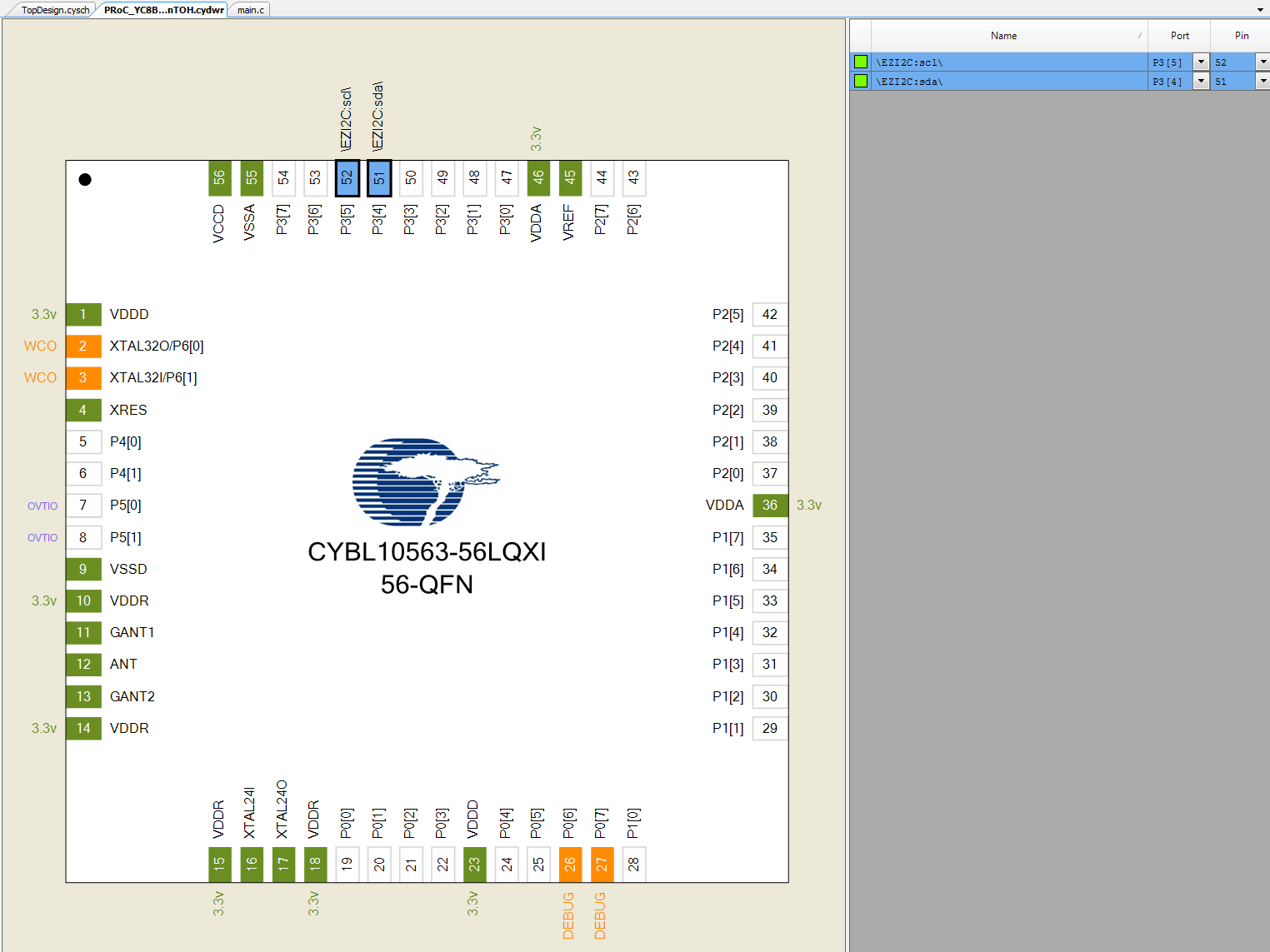Open Pin dropdown for \EZI2C:sda\ row
The image size is (1270, 952).
coord(1263,81)
